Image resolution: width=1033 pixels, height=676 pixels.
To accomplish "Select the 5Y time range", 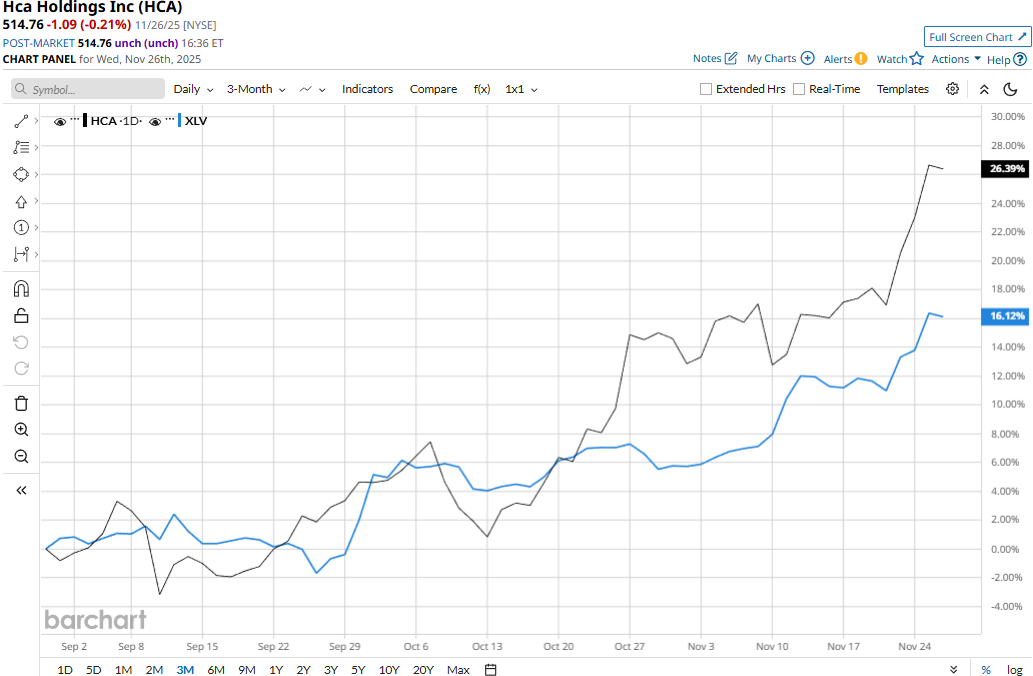I will click(358, 669).
